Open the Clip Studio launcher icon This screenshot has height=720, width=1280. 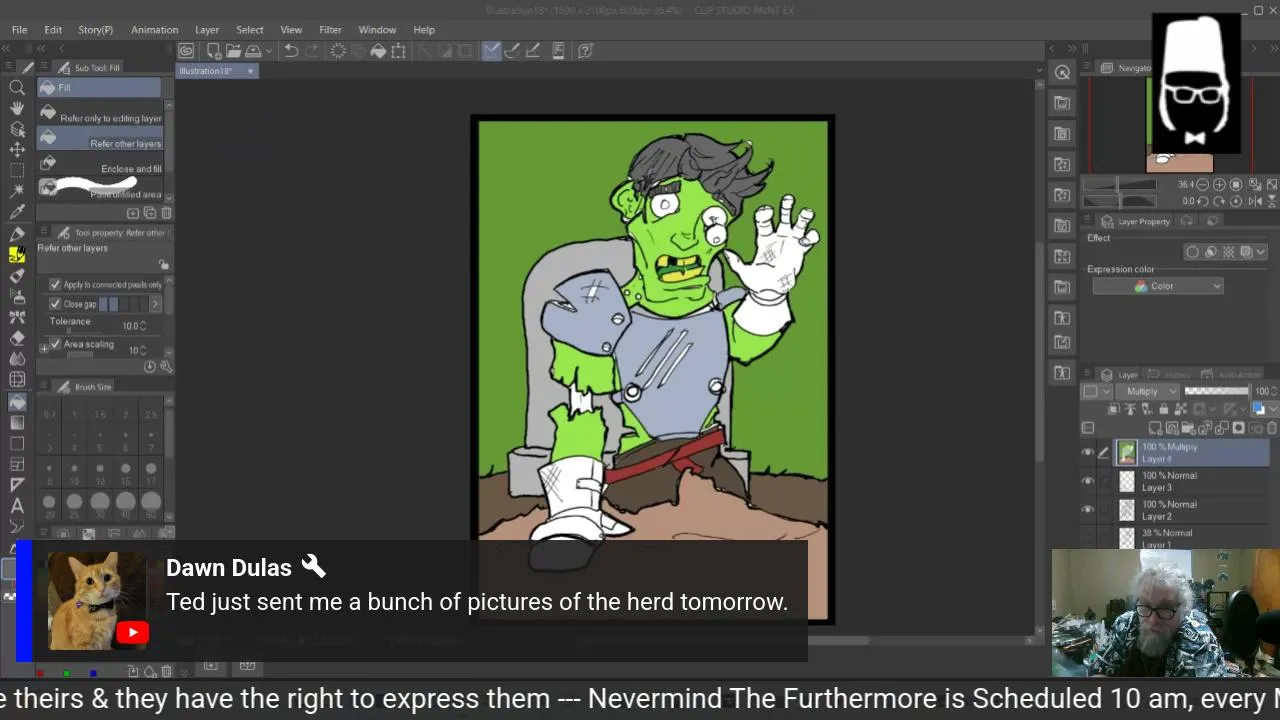(x=186, y=51)
